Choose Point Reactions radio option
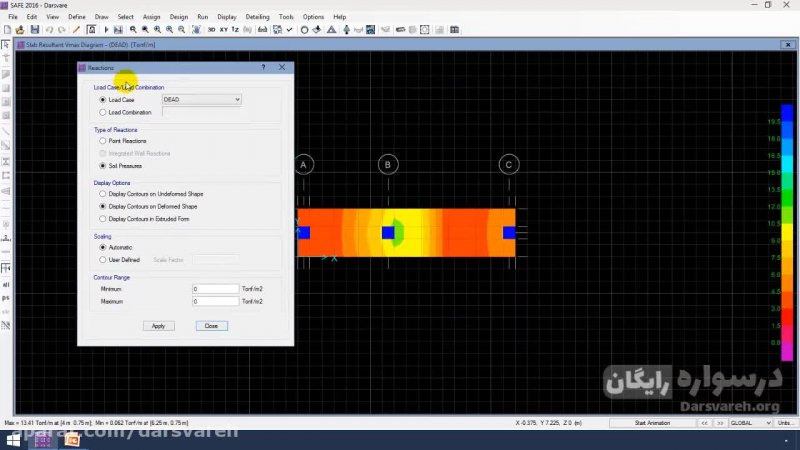This screenshot has width=800, height=450. [102, 141]
